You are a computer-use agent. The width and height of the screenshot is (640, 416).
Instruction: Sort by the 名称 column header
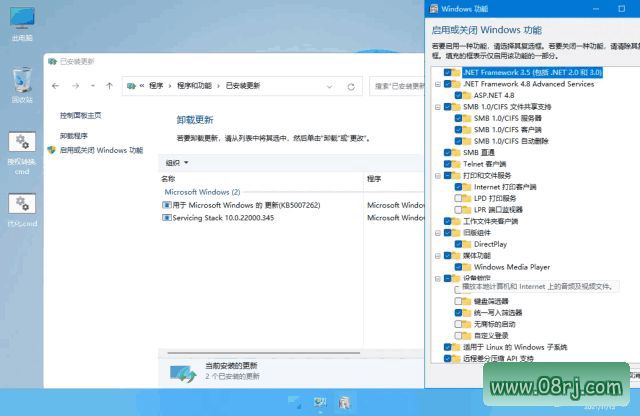tap(168, 179)
